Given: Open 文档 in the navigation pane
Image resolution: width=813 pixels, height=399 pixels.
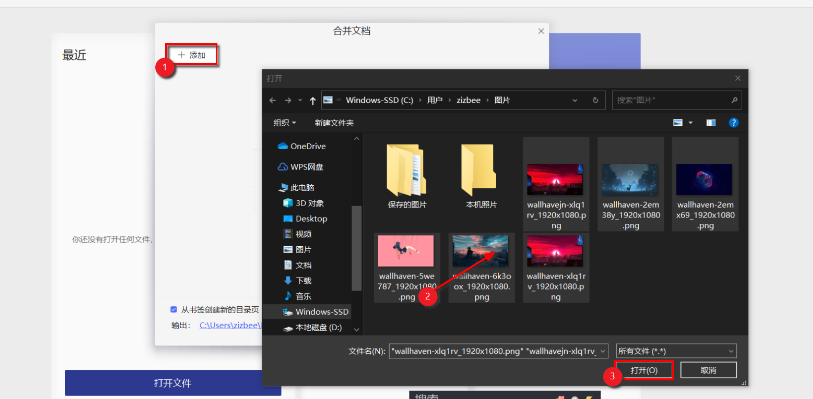Looking at the screenshot, I should point(297,265).
